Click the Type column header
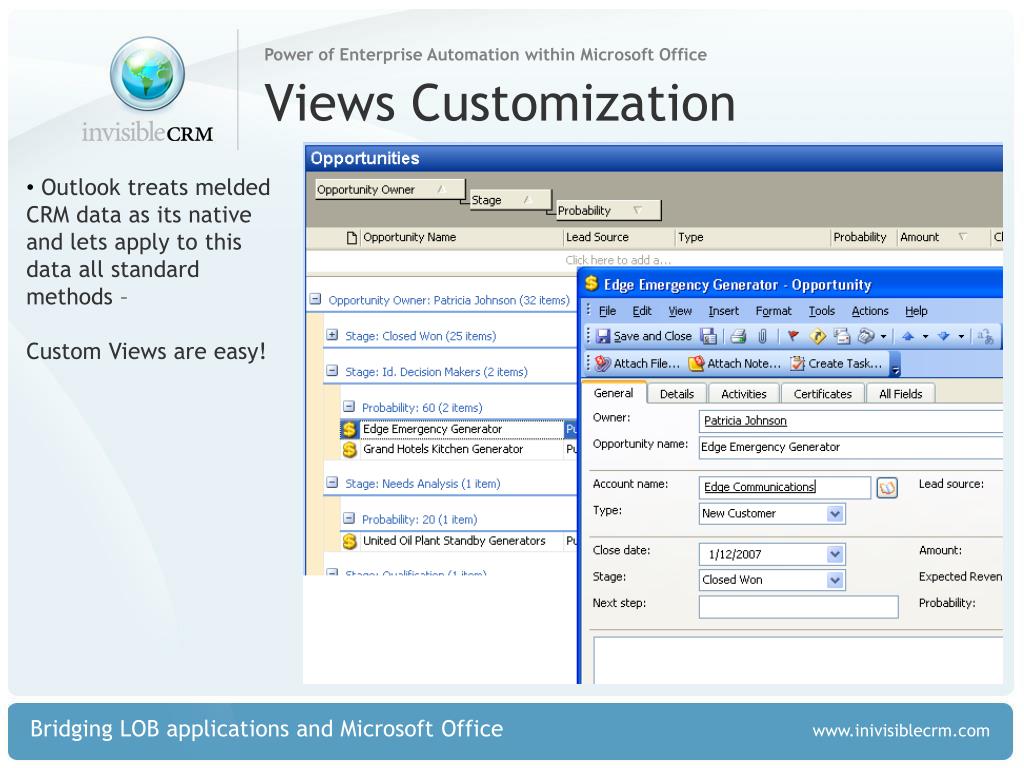Viewport: 1024px width, 768px height. point(752,237)
